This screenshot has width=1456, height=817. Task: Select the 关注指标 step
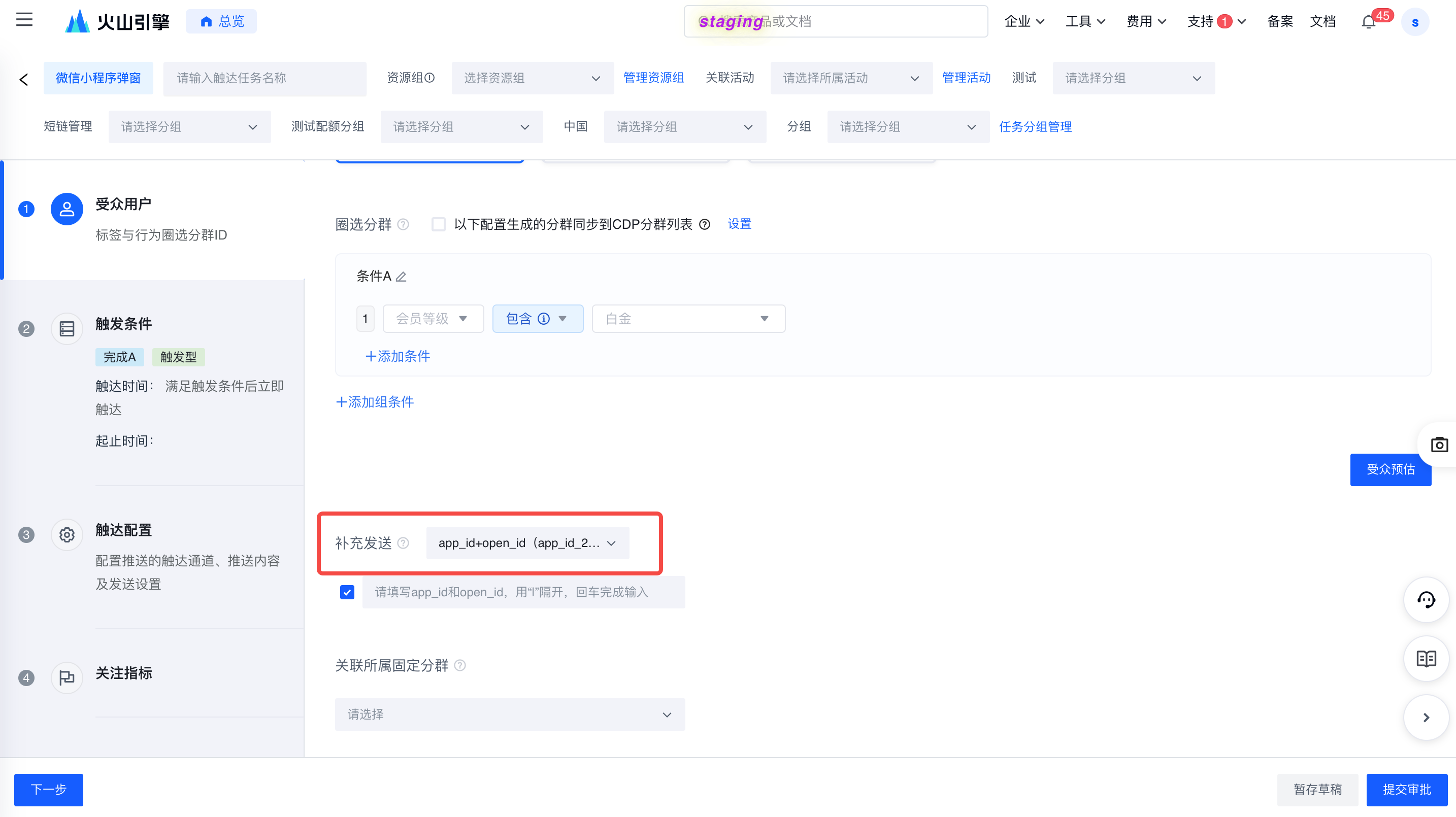pos(123,673)
